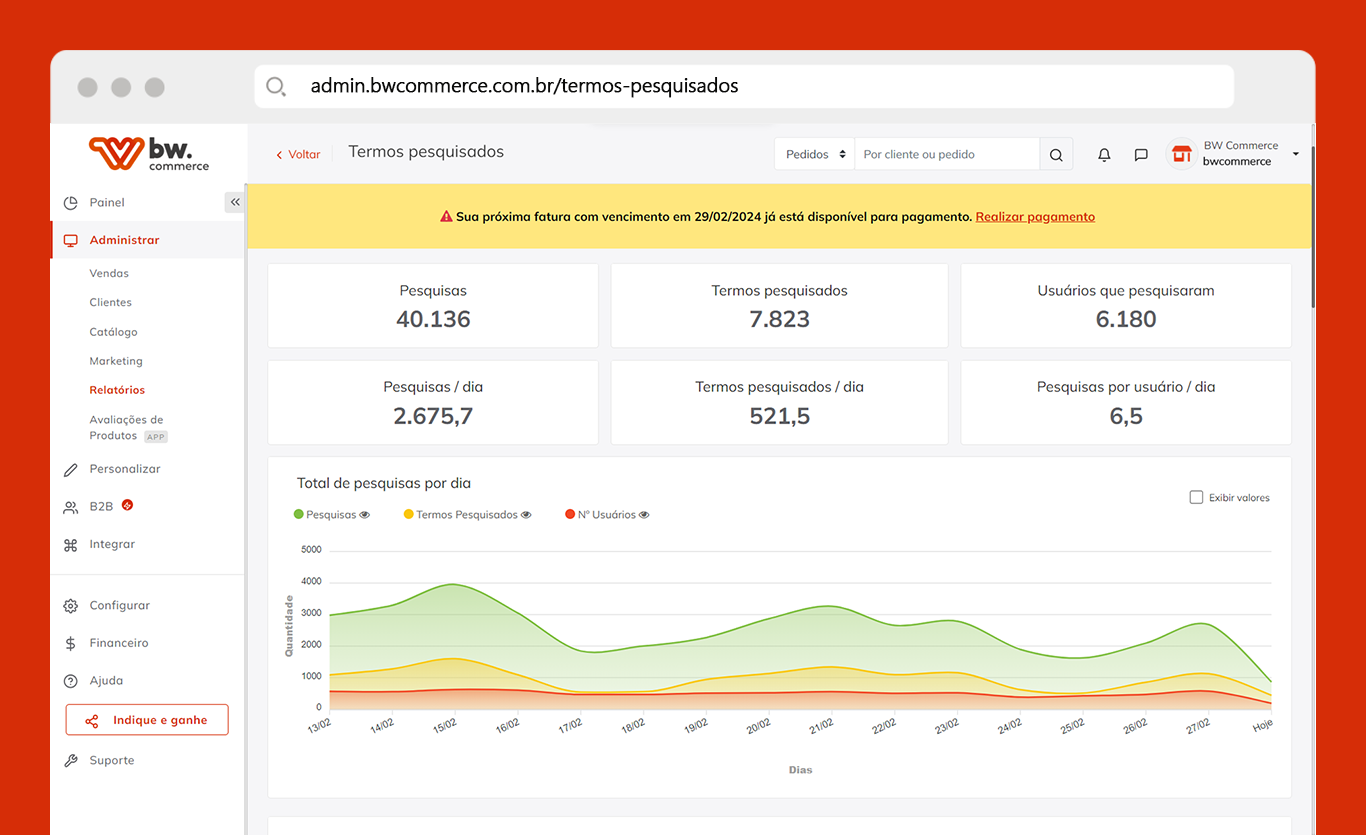1366x835 pixels.
Task: Click the page vertical scrollbar
Action: point(1312,228)
